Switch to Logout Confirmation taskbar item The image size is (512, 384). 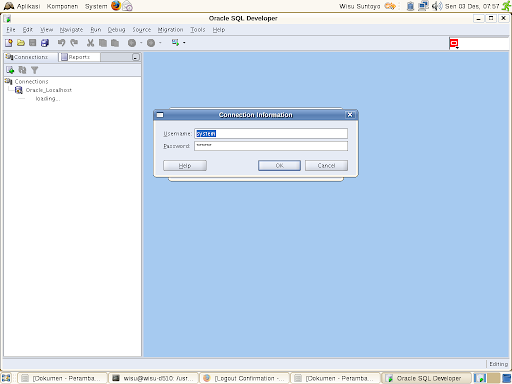(245, 378)
